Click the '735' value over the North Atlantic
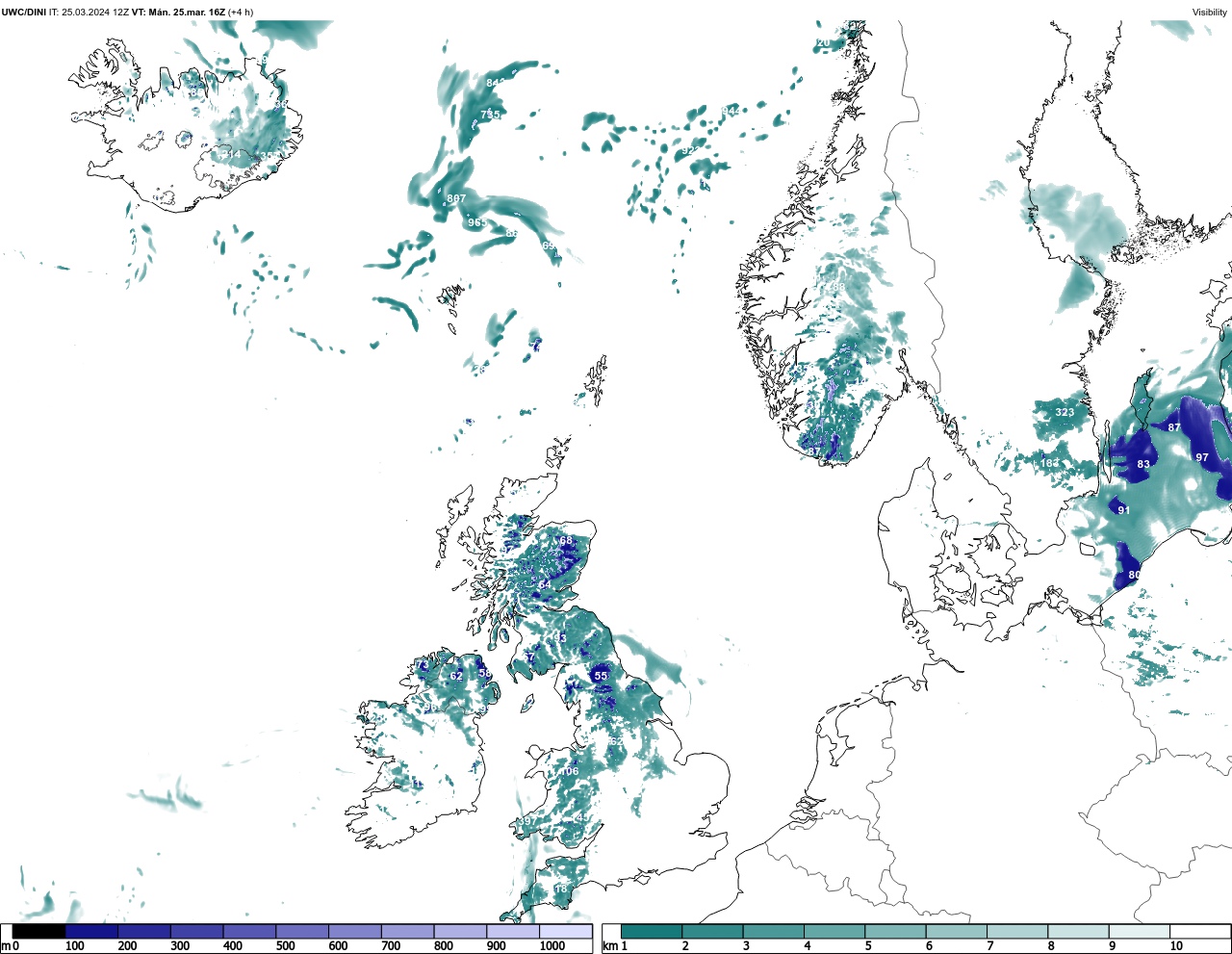Image resolution: width=1232 pixels, height=954 pixels. (x=491, y=115)
